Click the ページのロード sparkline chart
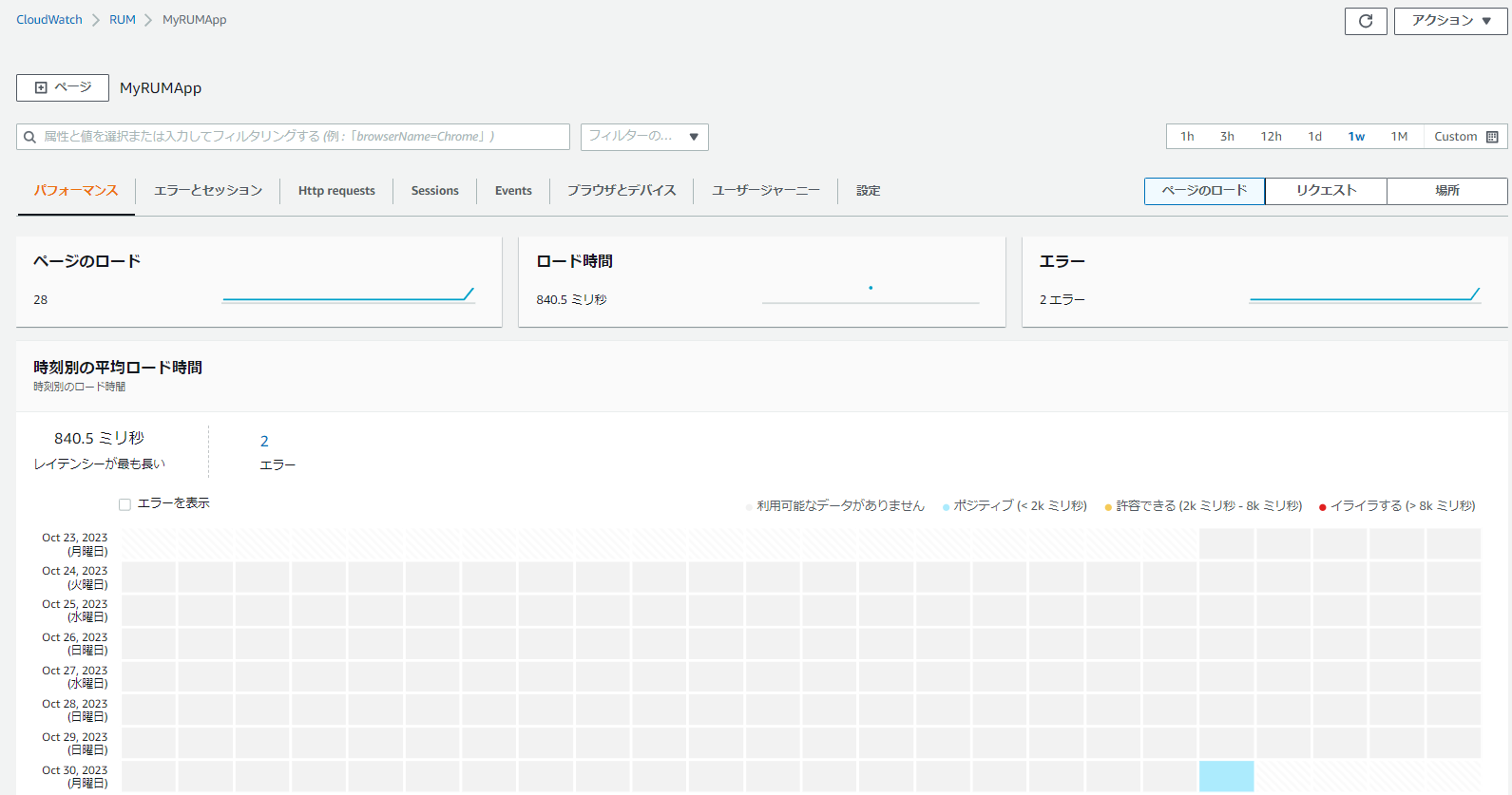The width and height of the screenshot is (1512, 795). (348, 294)
